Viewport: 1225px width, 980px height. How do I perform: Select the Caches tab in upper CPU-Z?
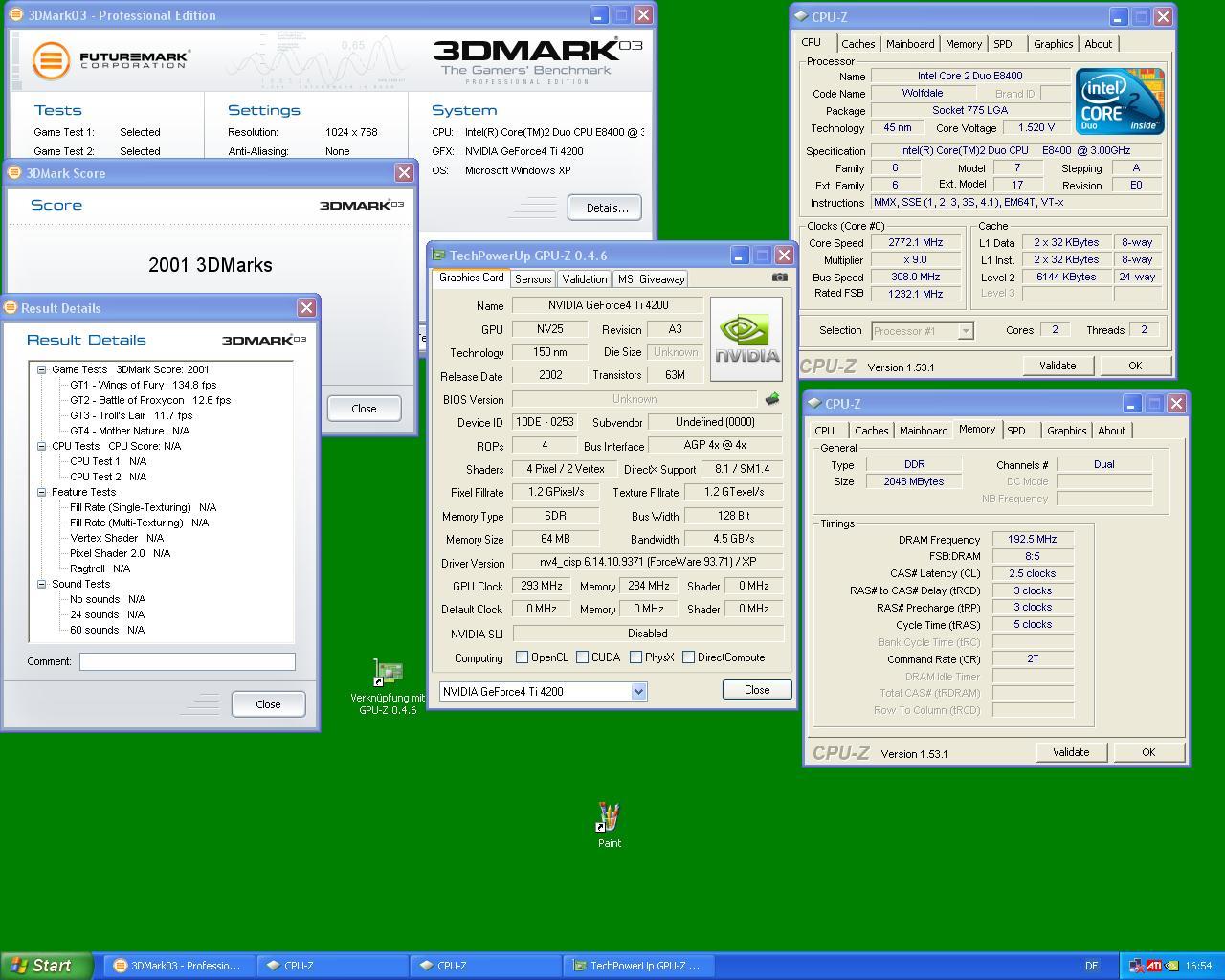coord(857,44)
